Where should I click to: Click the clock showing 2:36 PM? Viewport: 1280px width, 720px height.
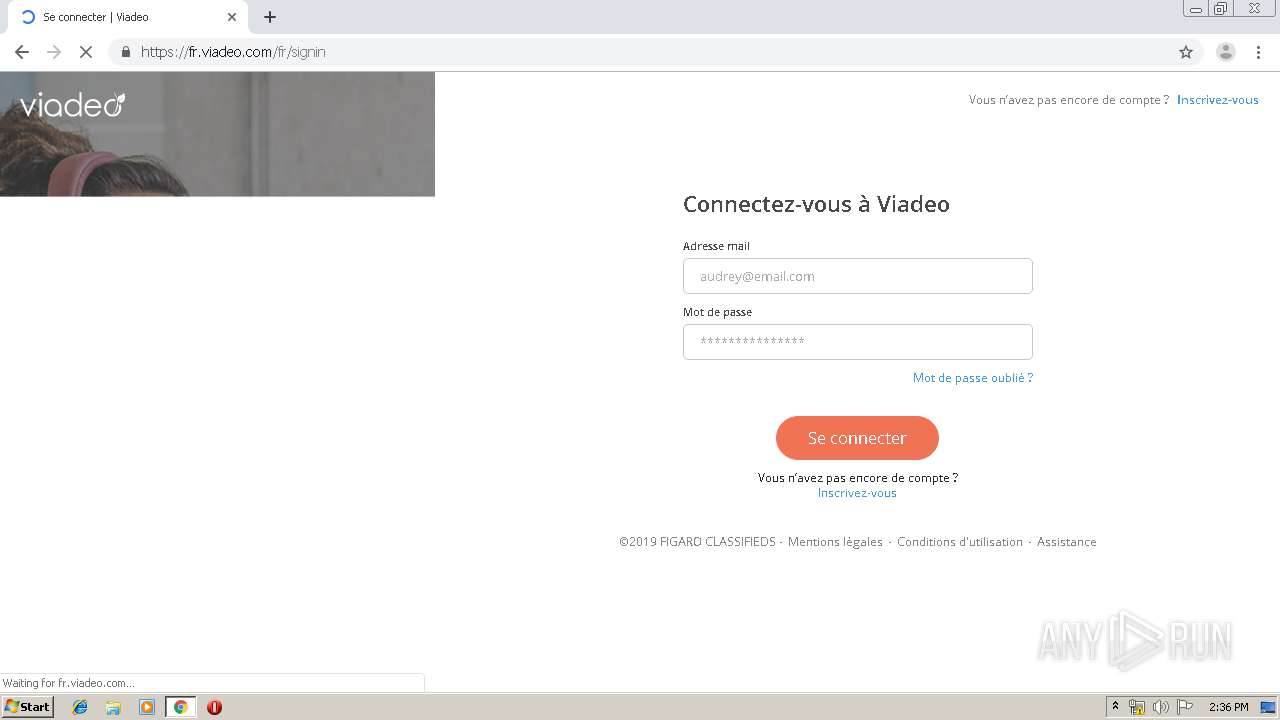[x=1228, y=707]
